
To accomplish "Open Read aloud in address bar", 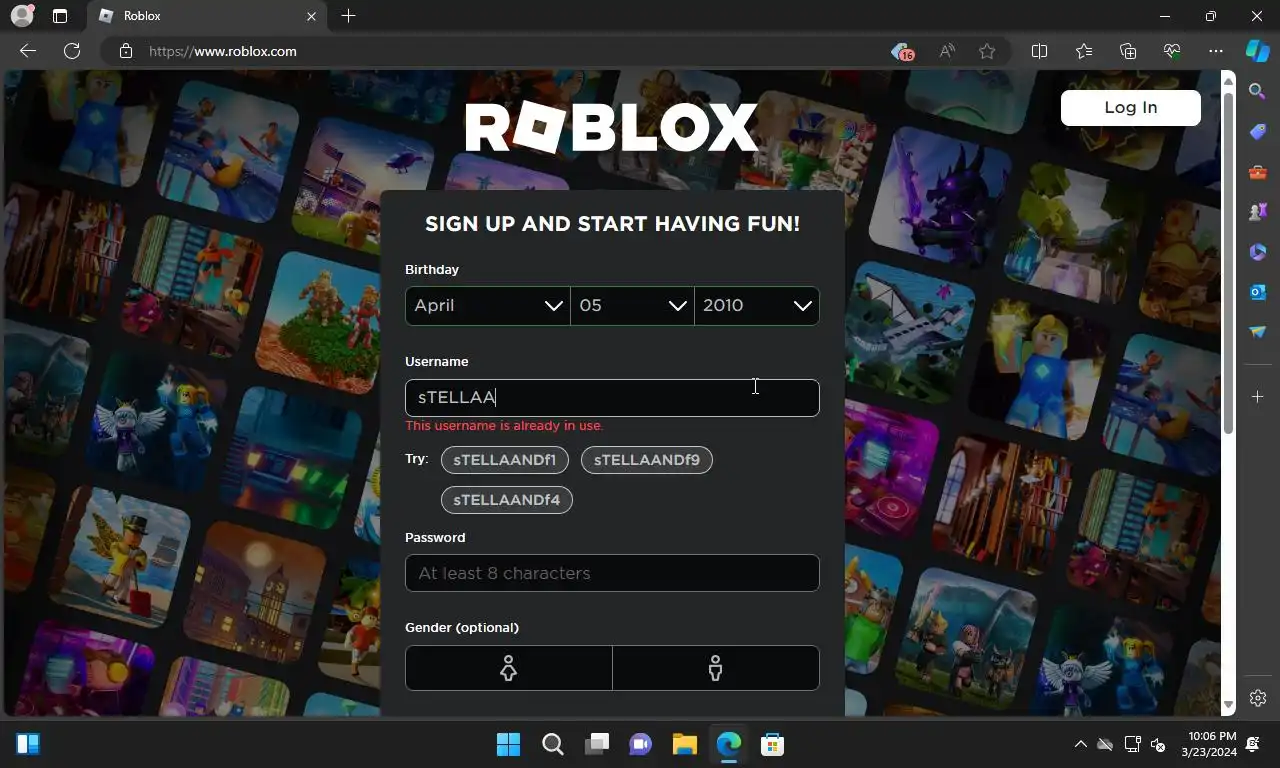I will coord(946,51).
